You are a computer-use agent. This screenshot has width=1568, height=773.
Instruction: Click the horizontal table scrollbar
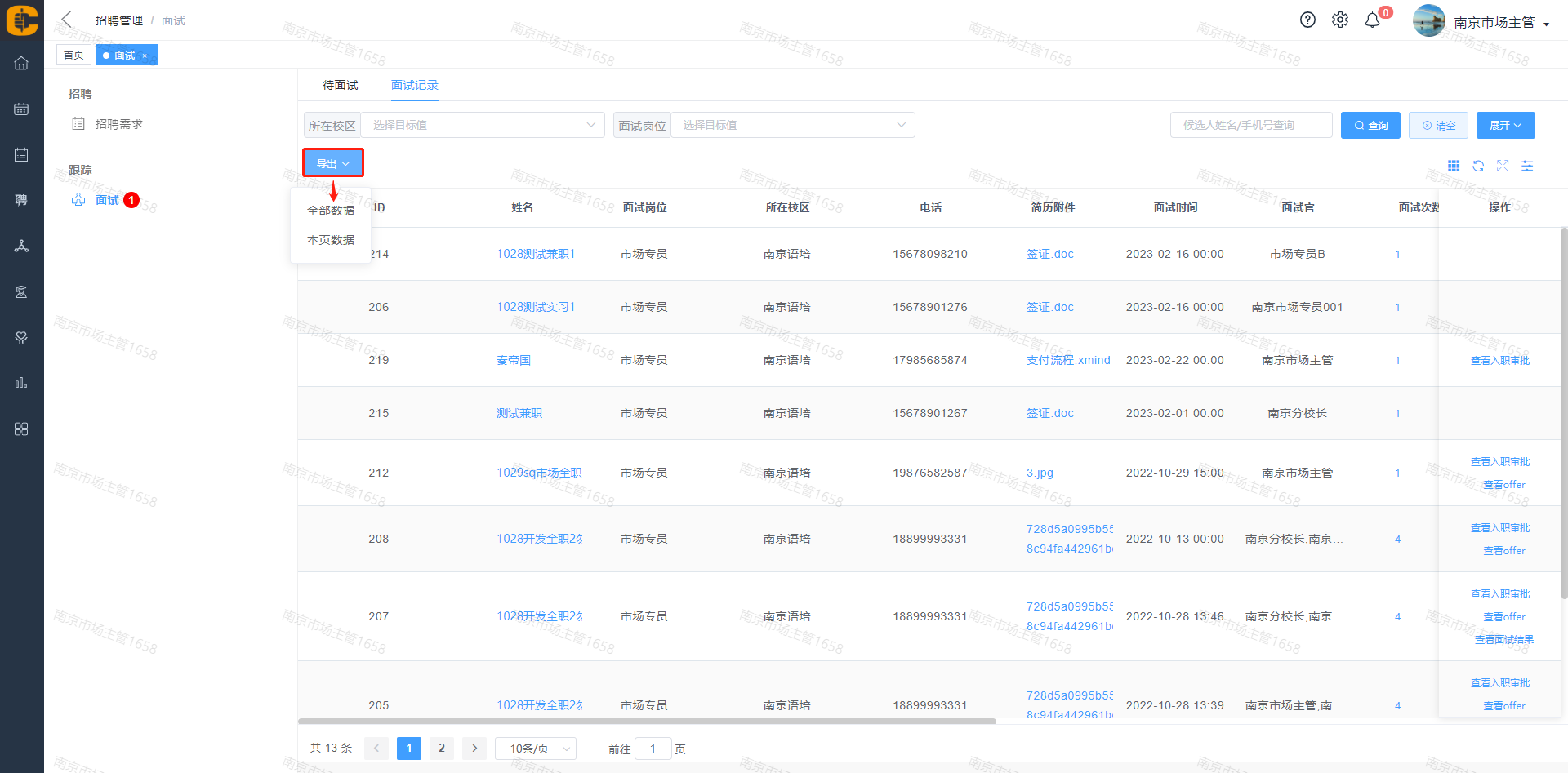[x=646, y=722]
